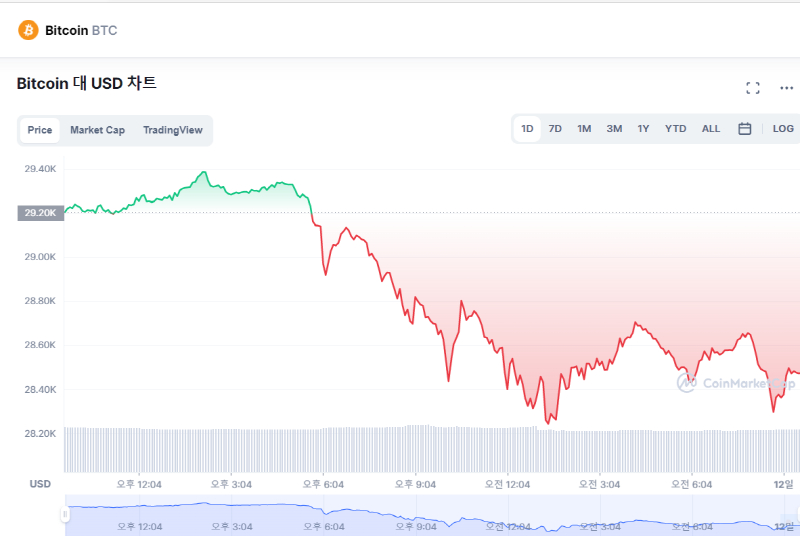Click the left handle of range slider
The width and height of the screenshot is (800, 538).
click(65, 515)
